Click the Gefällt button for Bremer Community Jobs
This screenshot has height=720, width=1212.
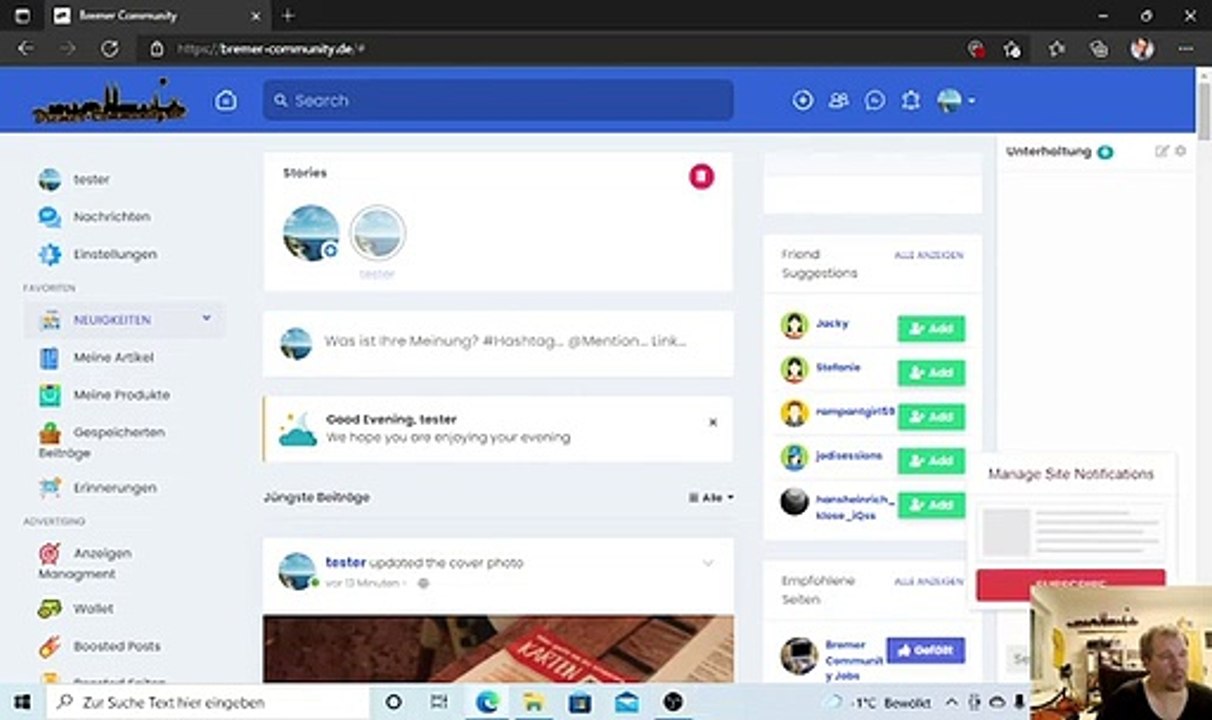[926, 650]
